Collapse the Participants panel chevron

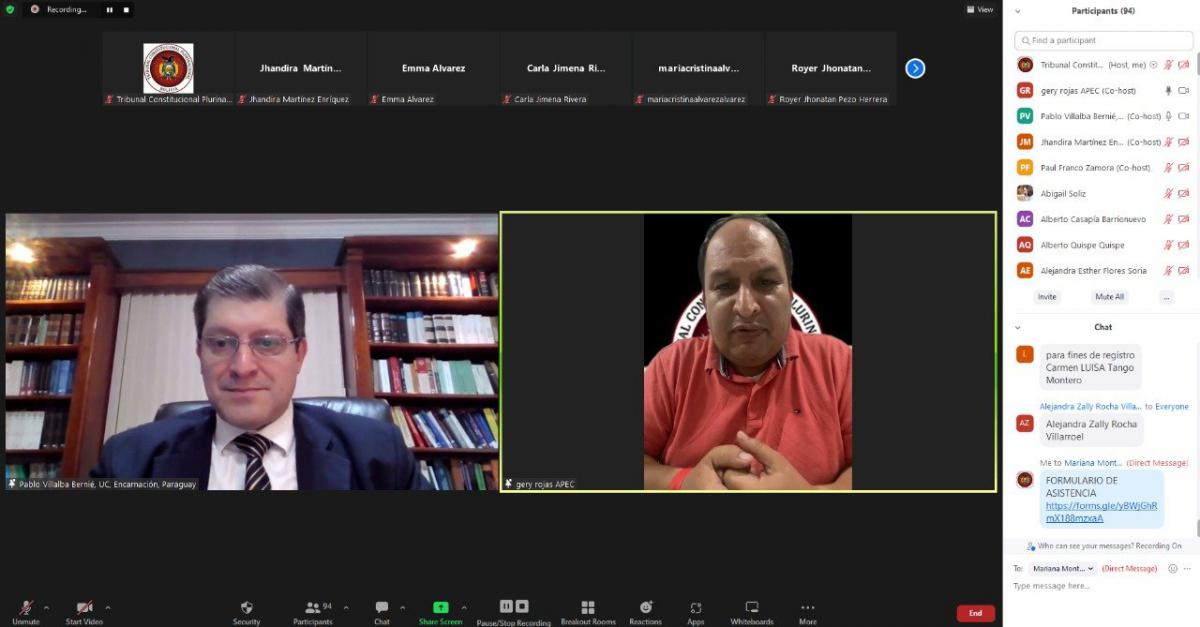[1018, 11]
